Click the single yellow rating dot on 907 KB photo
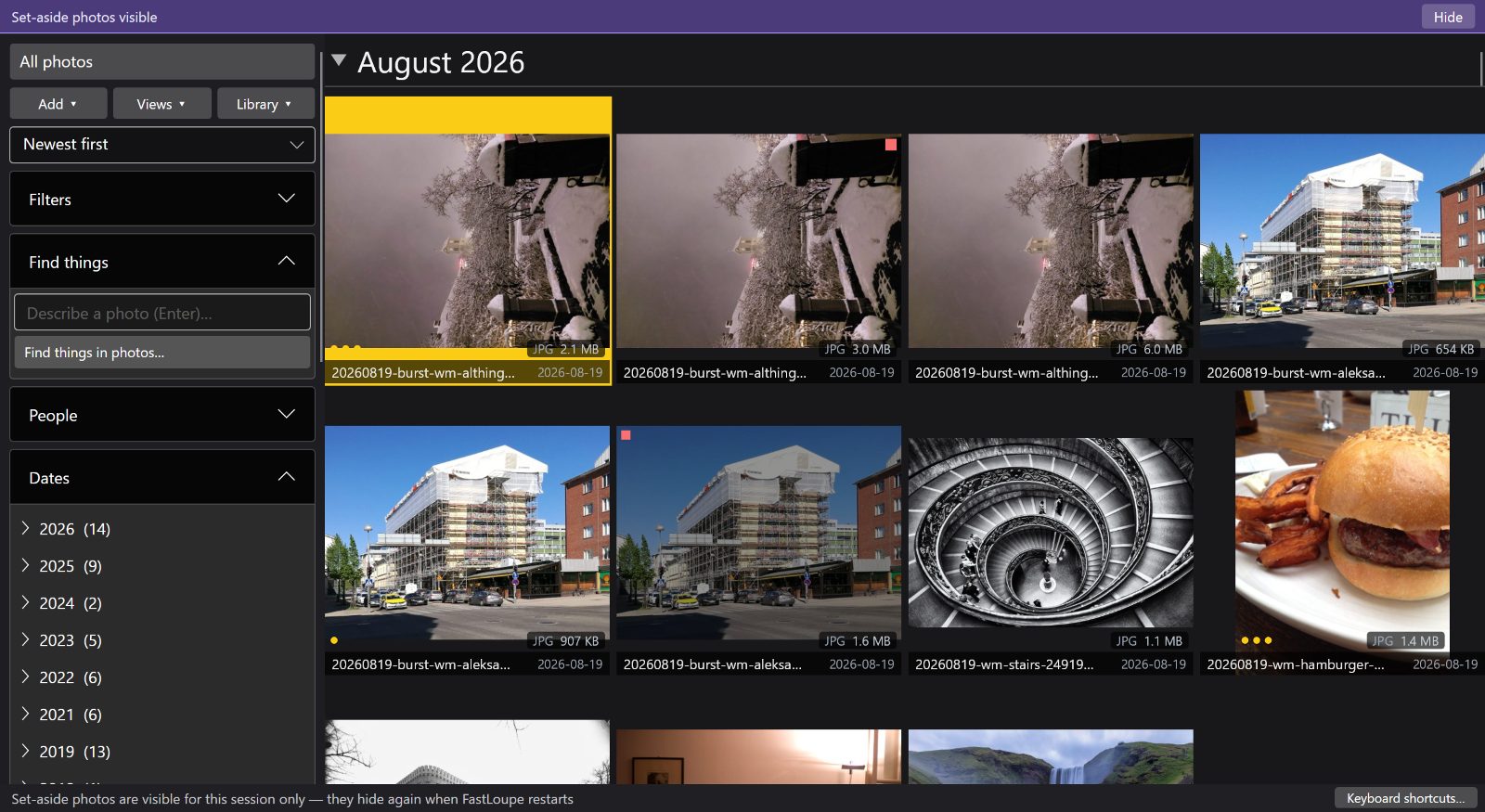The image size is (1485, 812). (334, 640)
